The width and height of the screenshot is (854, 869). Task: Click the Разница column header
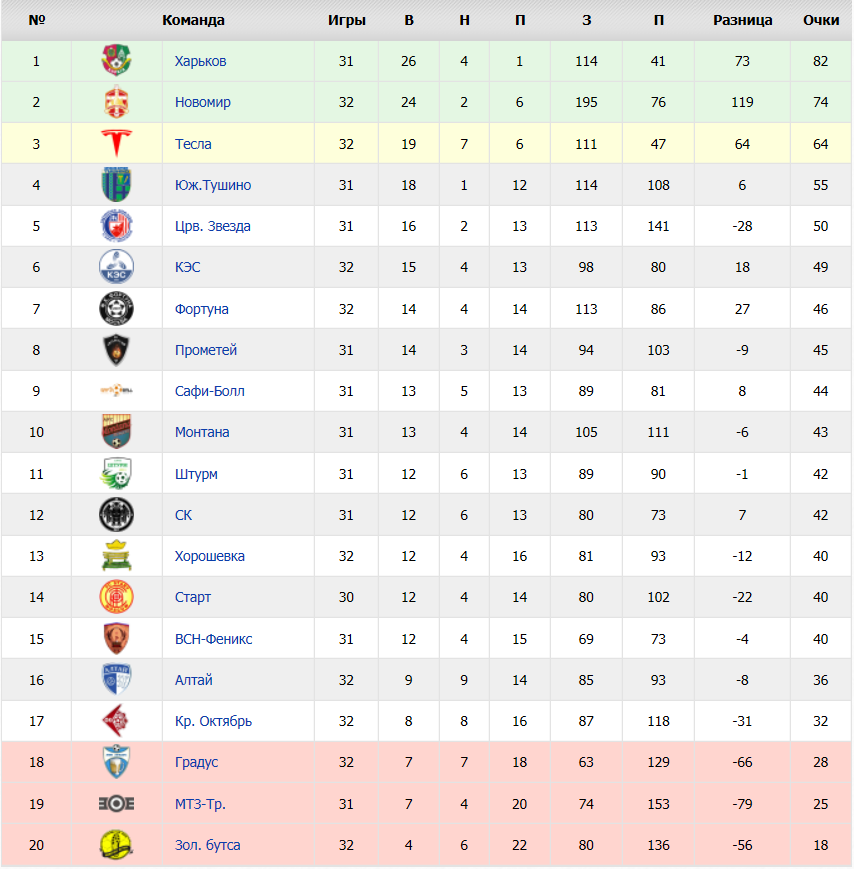pos(742,21)
